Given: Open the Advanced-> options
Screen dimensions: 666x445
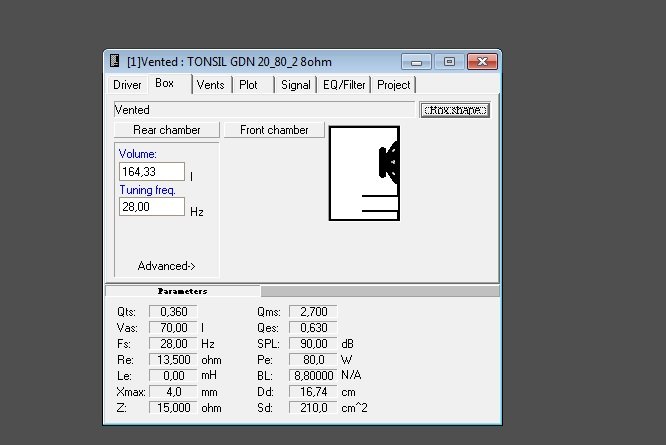Looking at the screenshot, I should pyautogui.click(x=166, y=266).
